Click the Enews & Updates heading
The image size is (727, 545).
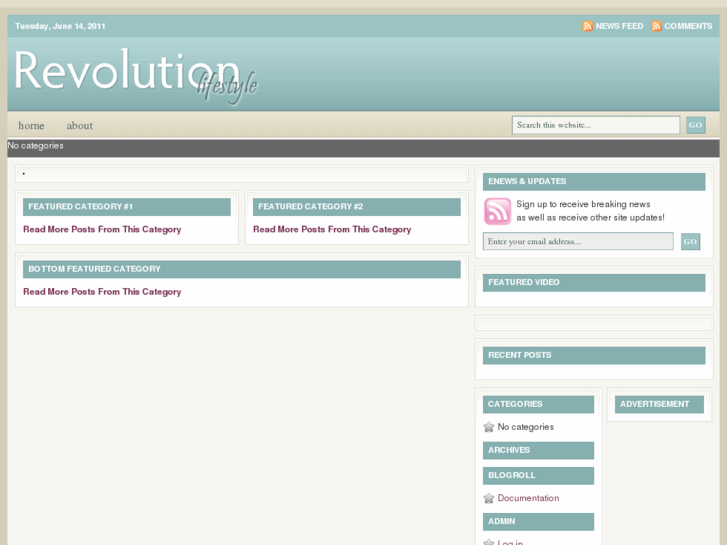(594, 182)
